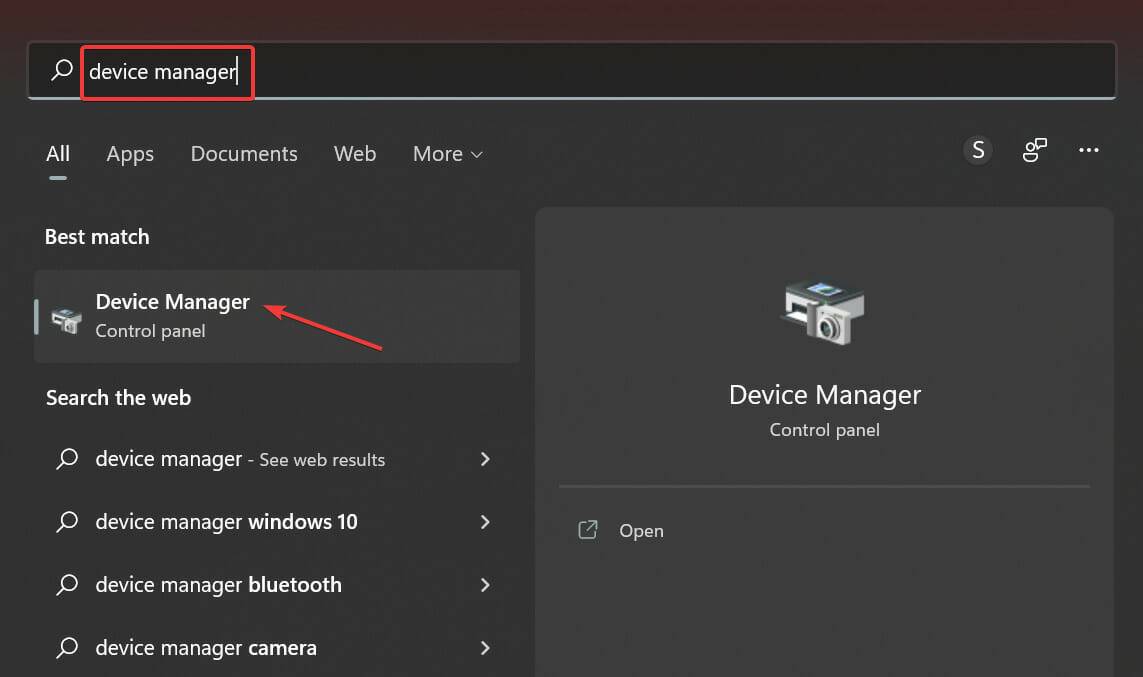The width and height of the screenshot is (1143, 677).
Task: Click the chevron next to See web results
Action: 485,459
